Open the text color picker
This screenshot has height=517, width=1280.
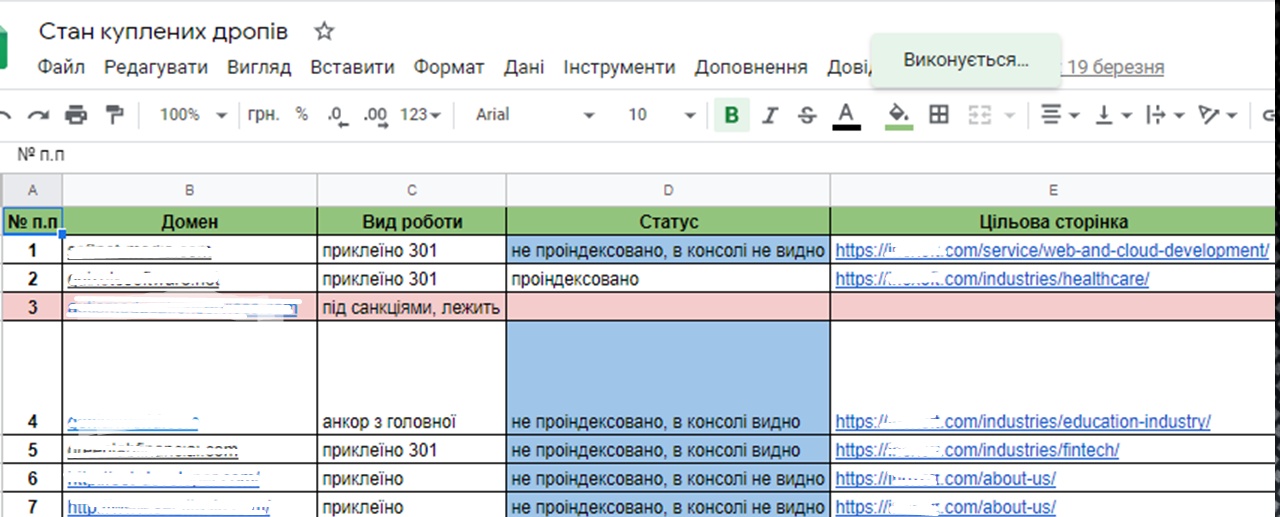[847, 116]
